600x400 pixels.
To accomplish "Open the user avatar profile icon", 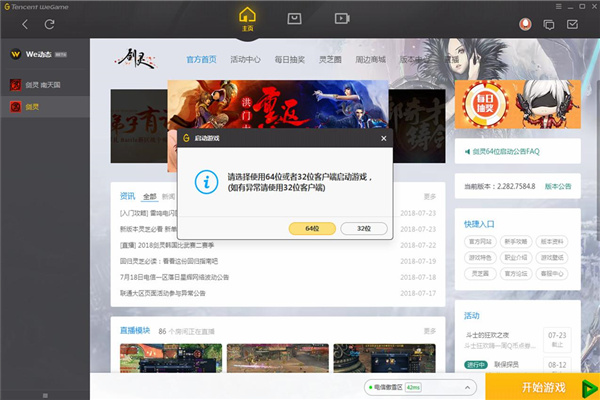I will 525,23.
